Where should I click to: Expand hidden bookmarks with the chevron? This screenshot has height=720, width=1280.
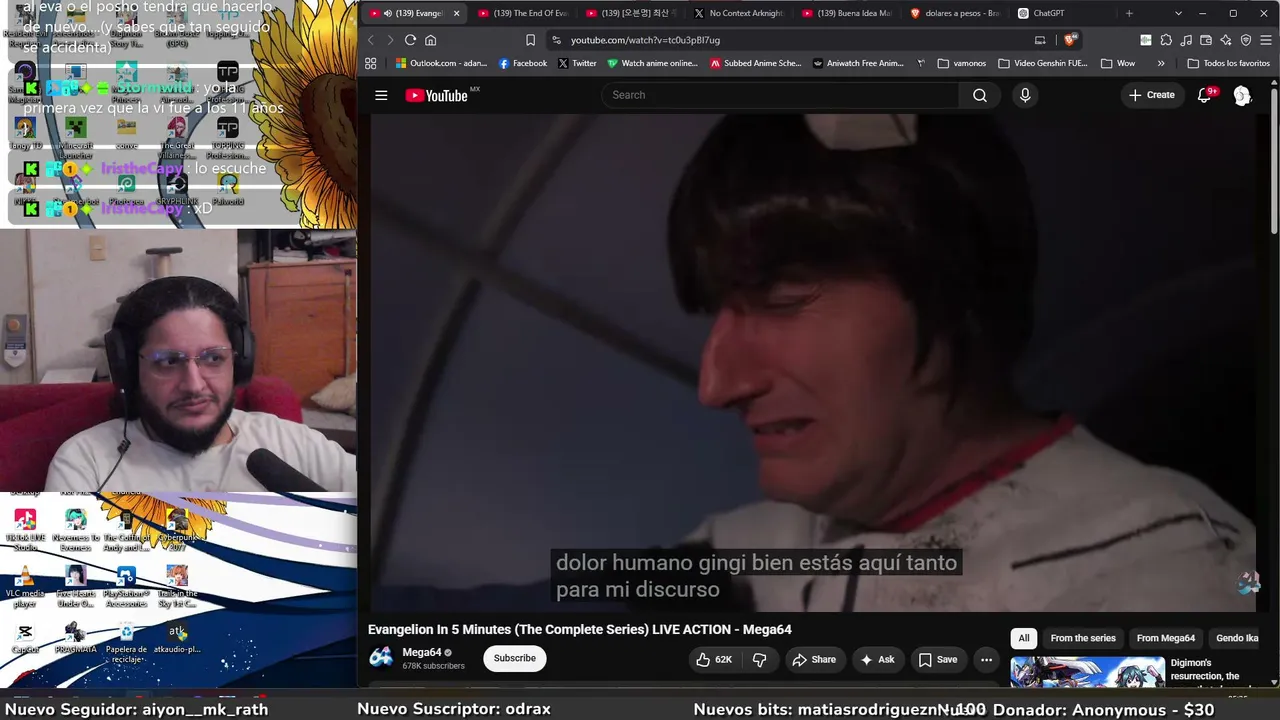coord(1161,63)
